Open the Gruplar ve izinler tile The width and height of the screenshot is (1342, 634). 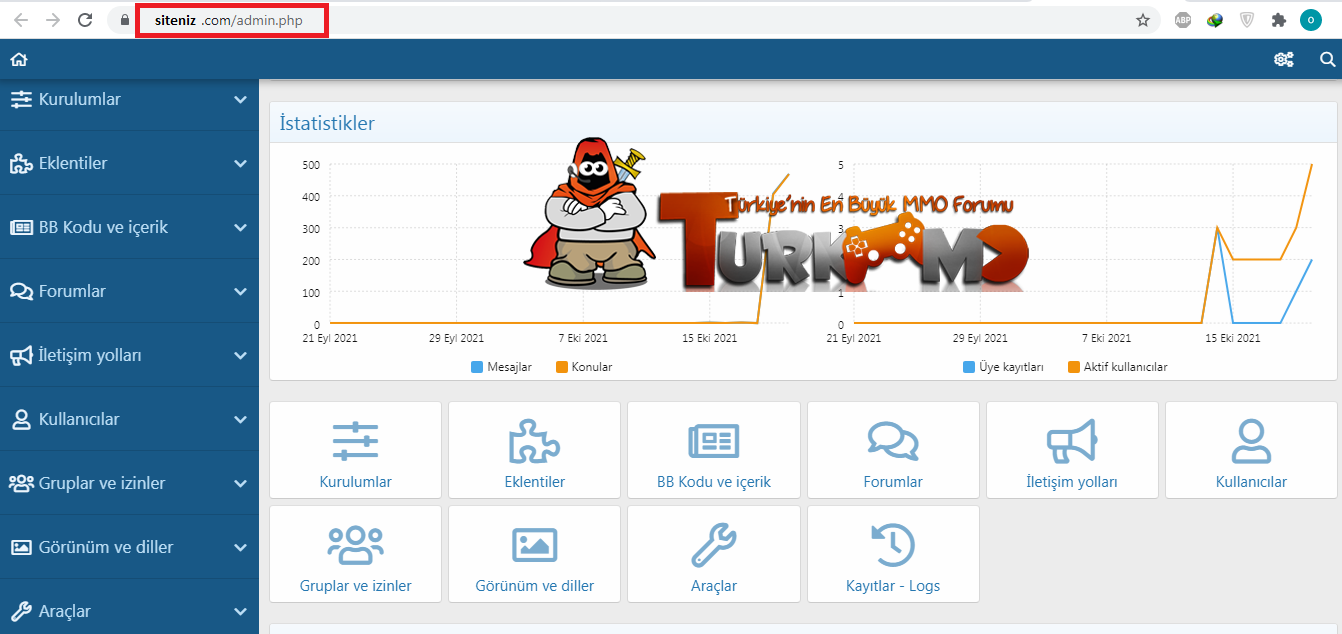click(x=355, y=554)
